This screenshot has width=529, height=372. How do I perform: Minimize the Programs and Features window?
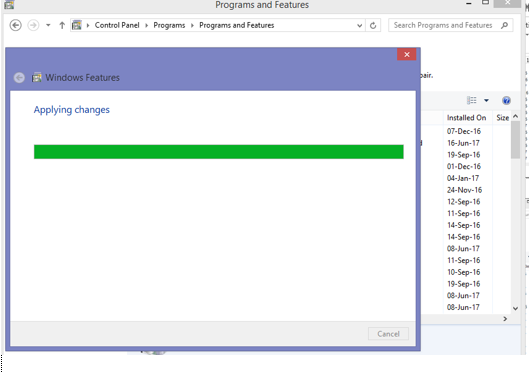tap(469, 3)
